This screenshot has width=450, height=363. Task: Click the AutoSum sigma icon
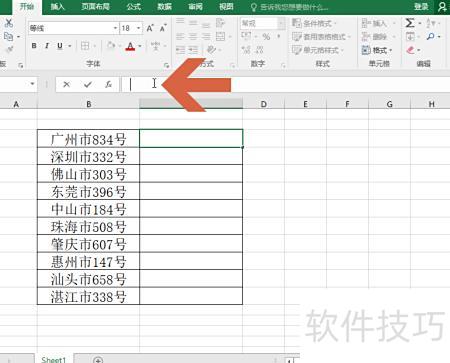[x=410, y=23]
